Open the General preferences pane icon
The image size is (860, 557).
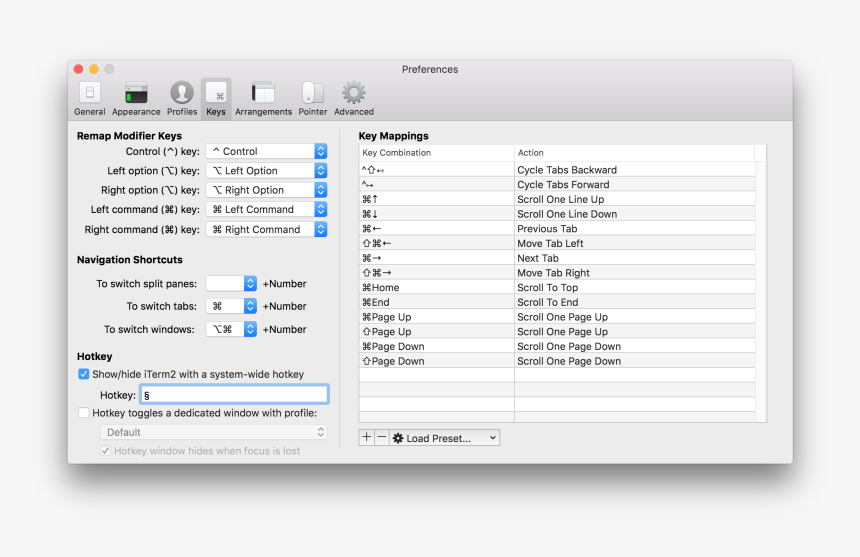click(x=90, y=98)
